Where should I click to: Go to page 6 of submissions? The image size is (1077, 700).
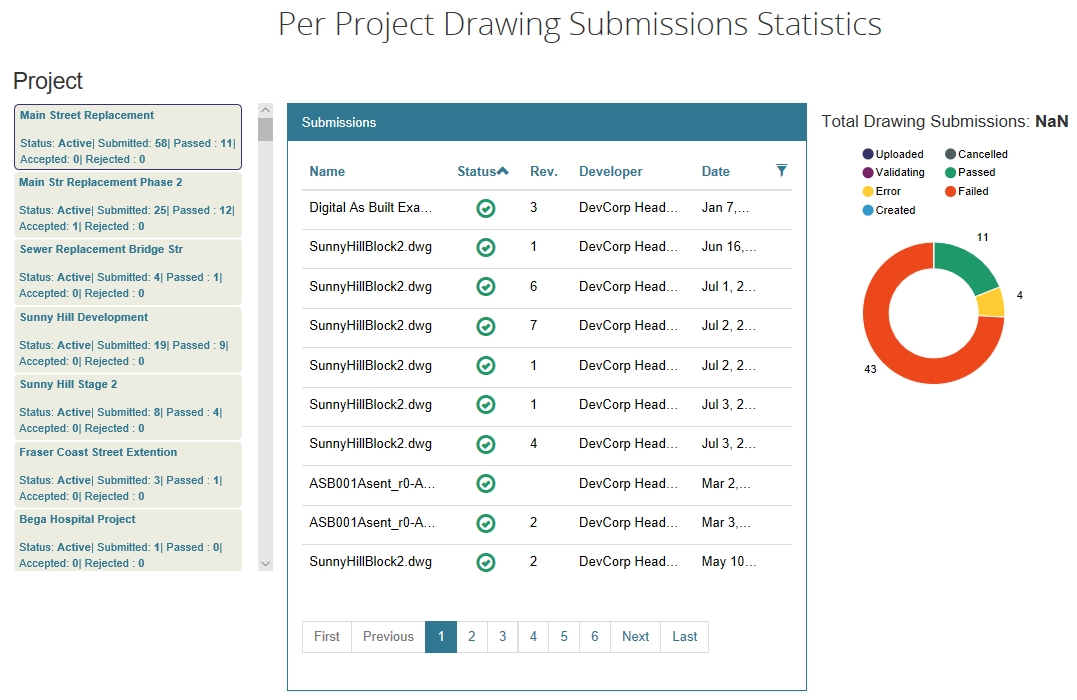coord(595,637)
